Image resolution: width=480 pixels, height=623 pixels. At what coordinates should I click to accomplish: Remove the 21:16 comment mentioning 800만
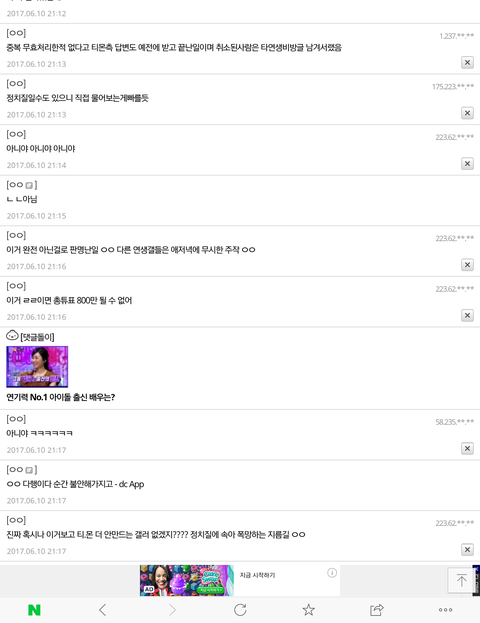(x=467, y=315)
